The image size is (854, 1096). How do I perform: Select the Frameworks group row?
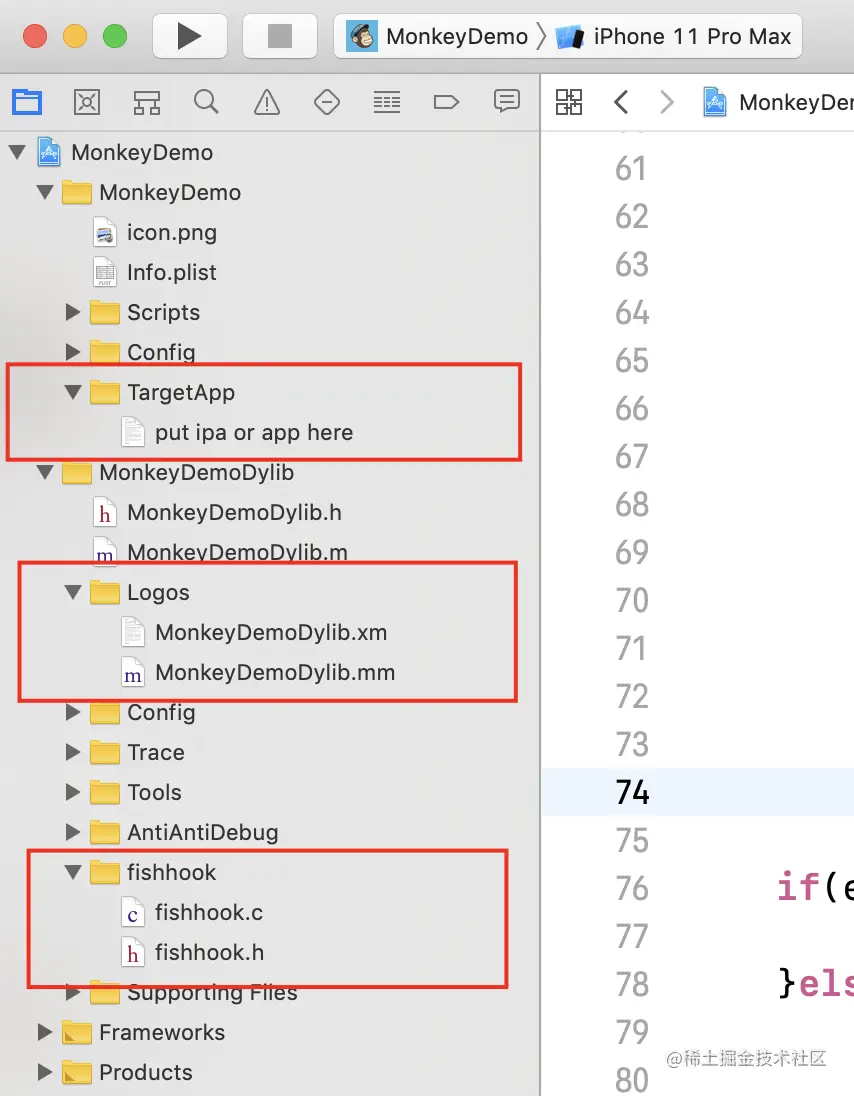click(270, 1032)
